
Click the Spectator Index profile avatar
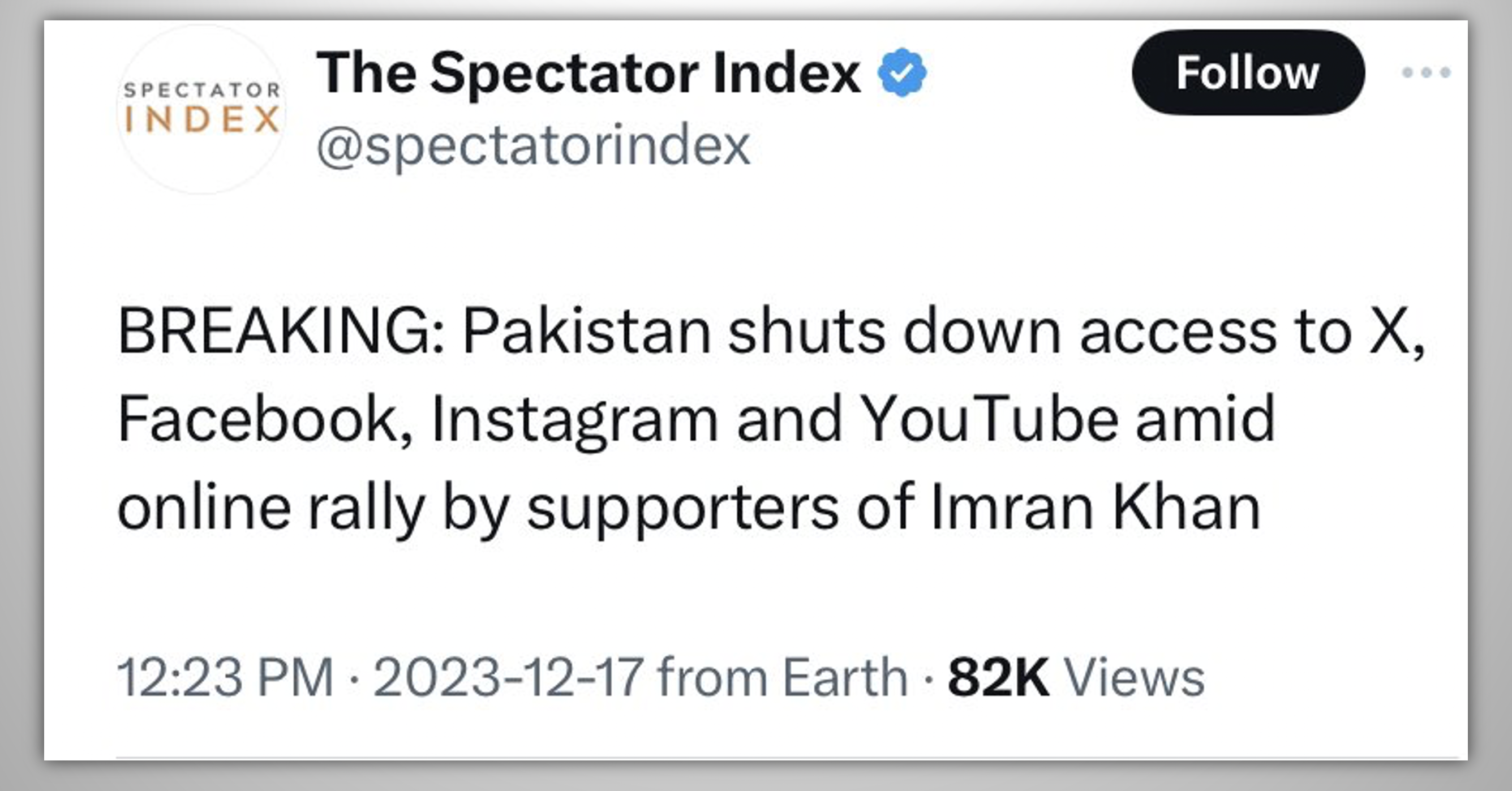click(x=203, y=109)
